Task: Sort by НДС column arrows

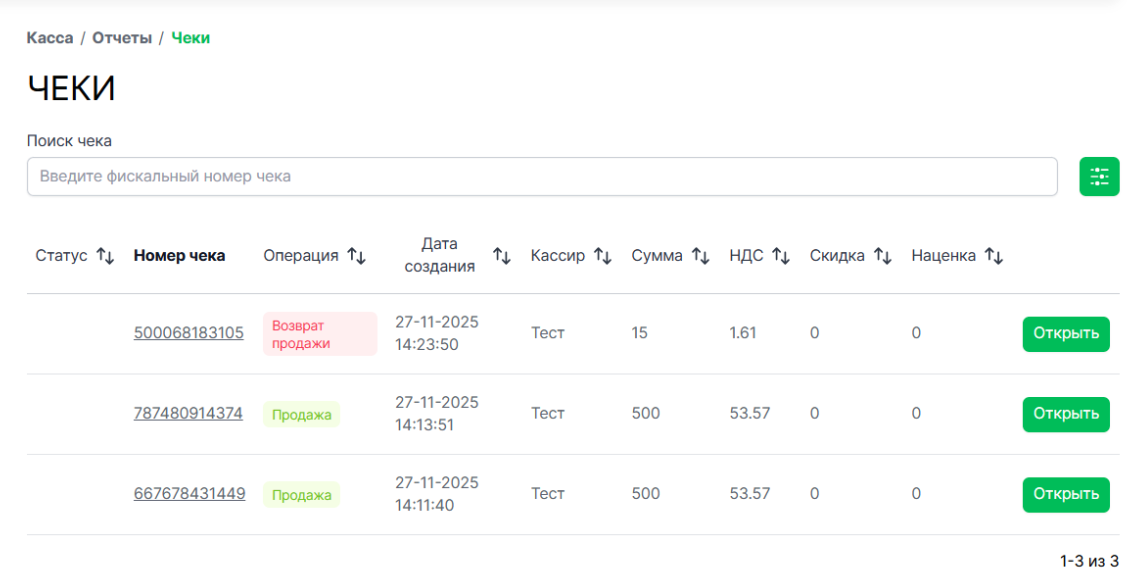Action: 780,256
